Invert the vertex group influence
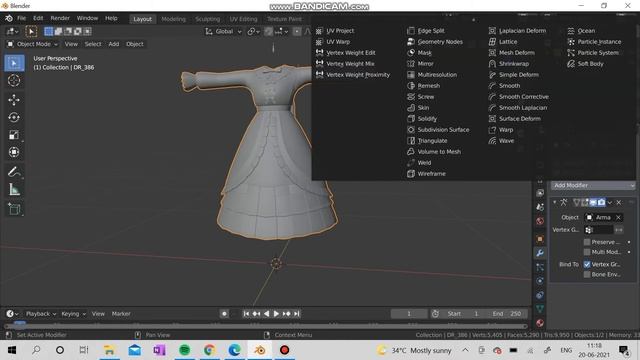 [x=619, y=230]
